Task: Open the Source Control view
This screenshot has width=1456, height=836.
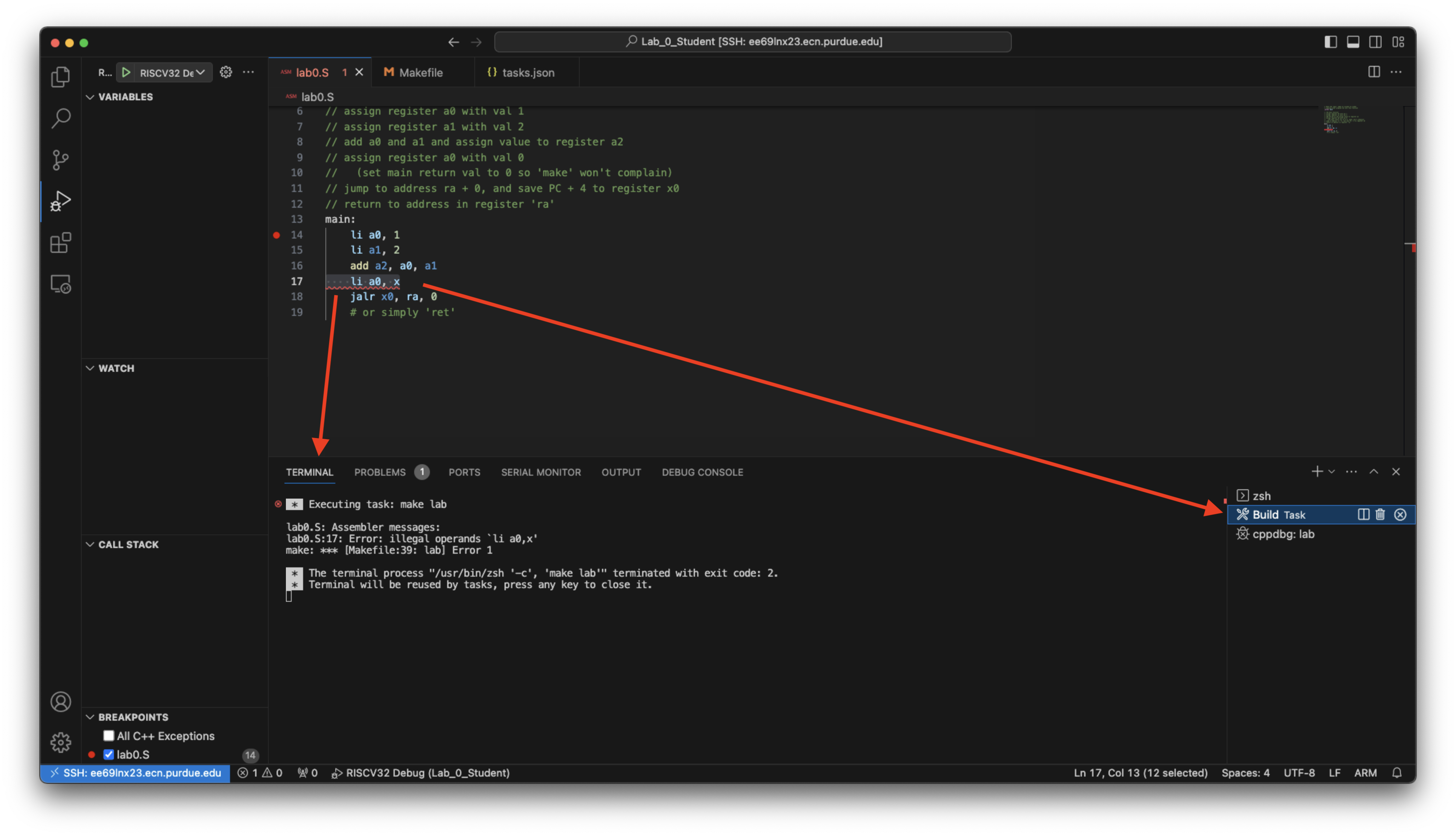Action: coord(60,160)
